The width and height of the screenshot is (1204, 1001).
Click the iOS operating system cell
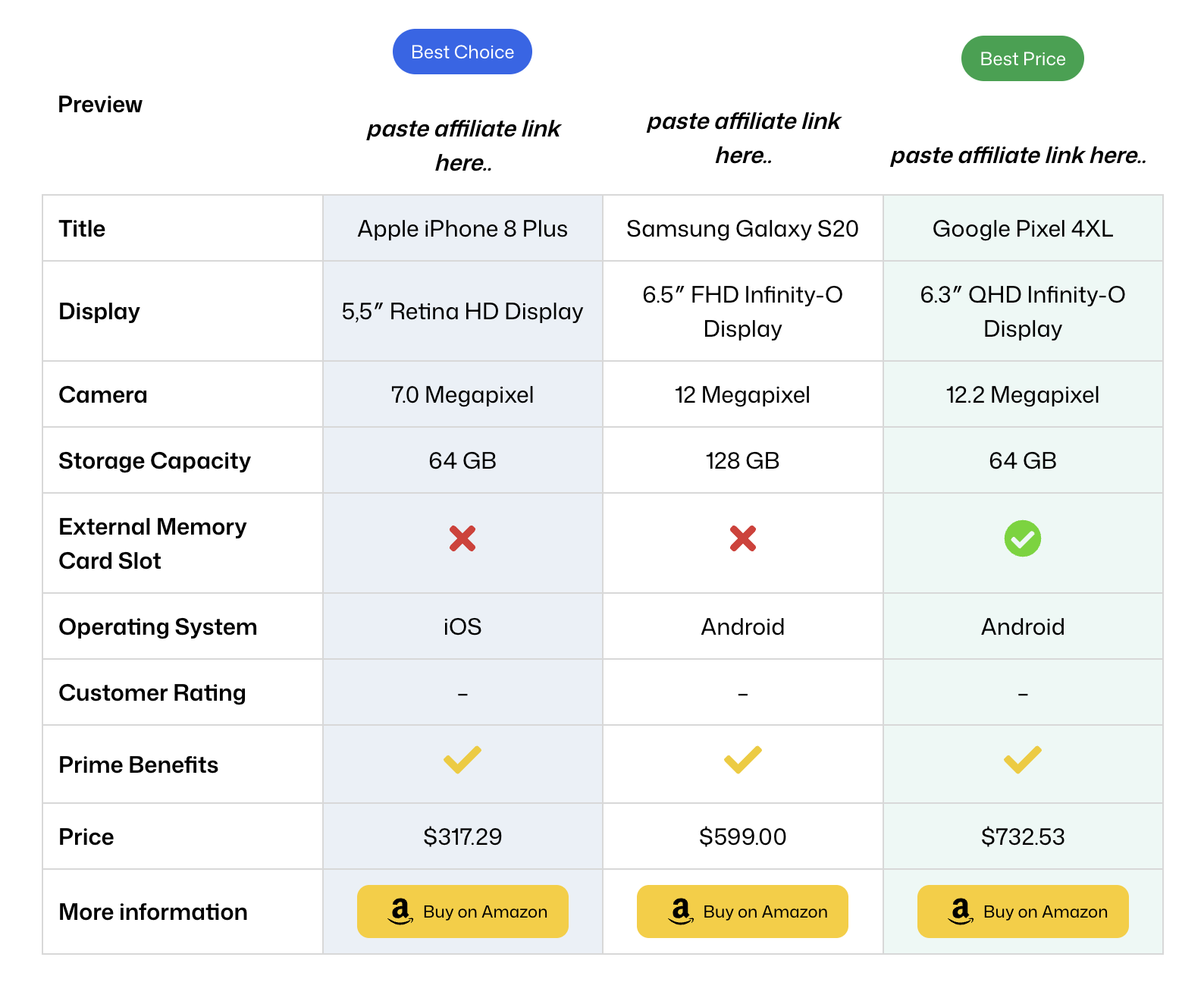[462, 627]
